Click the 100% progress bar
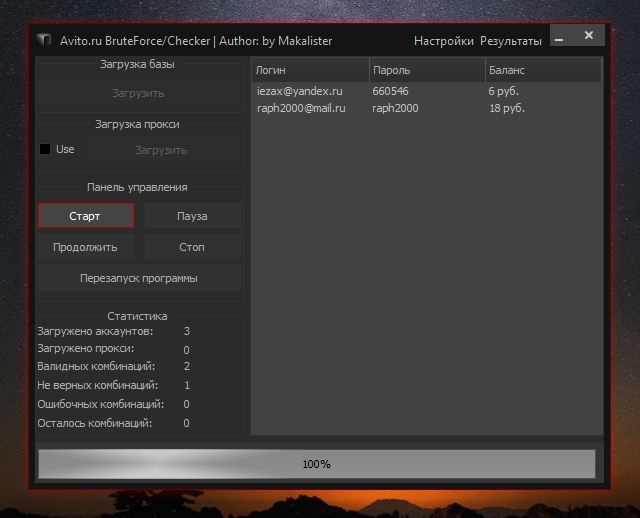Screen dimensions: 640x518 [316, 464]
